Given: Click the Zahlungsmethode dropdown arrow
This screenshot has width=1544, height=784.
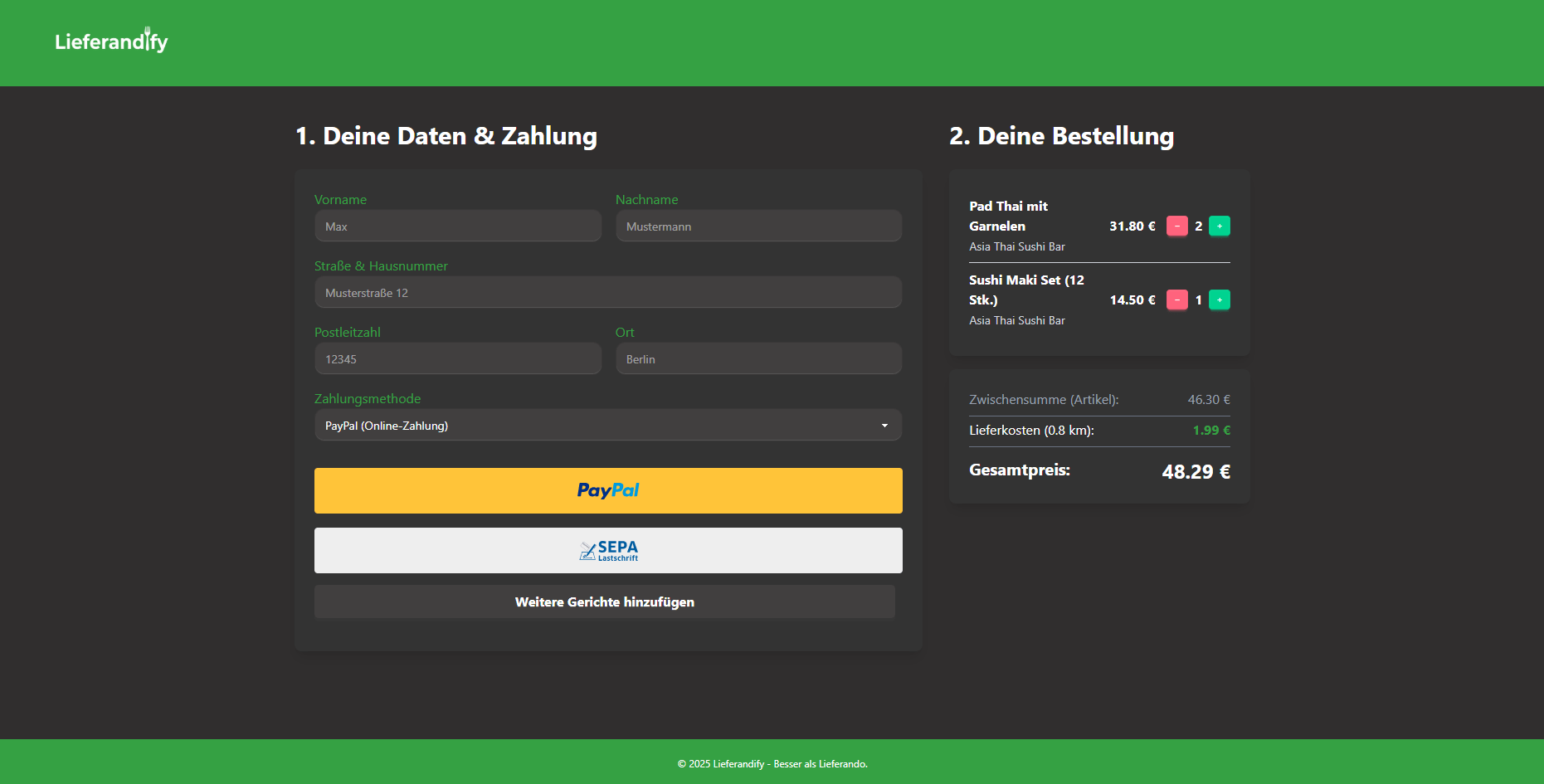Looking at the screenshot, I should click(x=884, y=426).
